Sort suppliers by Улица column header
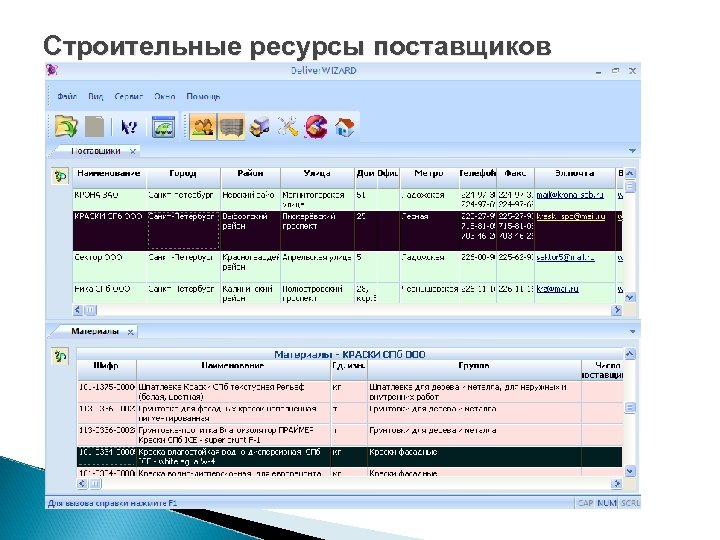 (x=317, y=178)
